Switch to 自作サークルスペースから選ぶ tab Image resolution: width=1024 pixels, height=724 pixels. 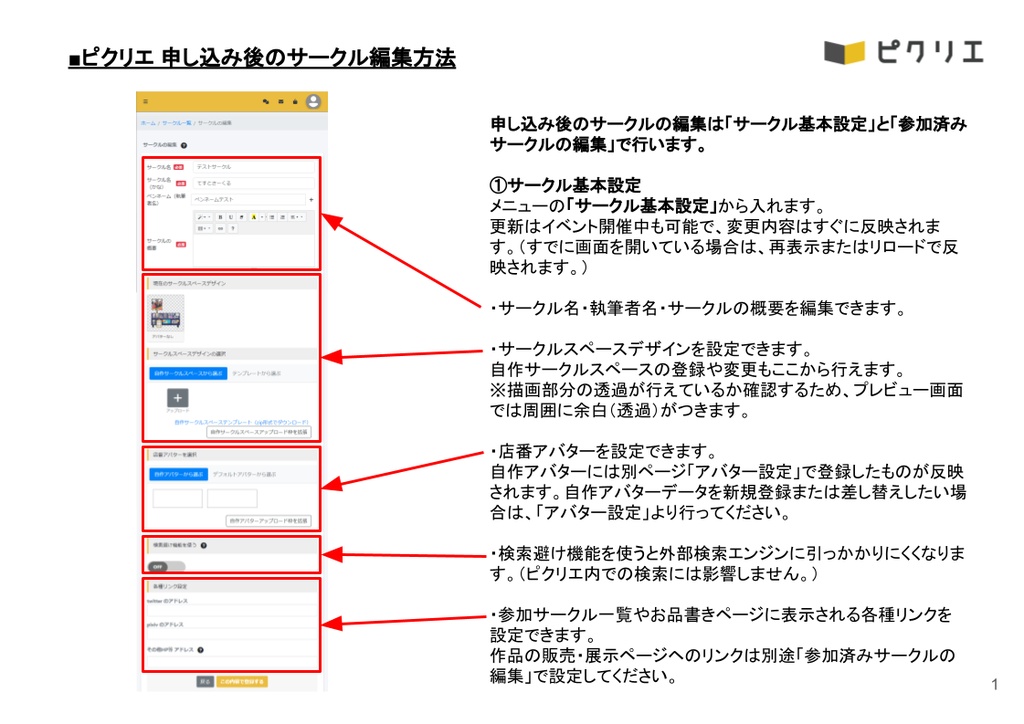pyautogui.click(x=188, y=373)
